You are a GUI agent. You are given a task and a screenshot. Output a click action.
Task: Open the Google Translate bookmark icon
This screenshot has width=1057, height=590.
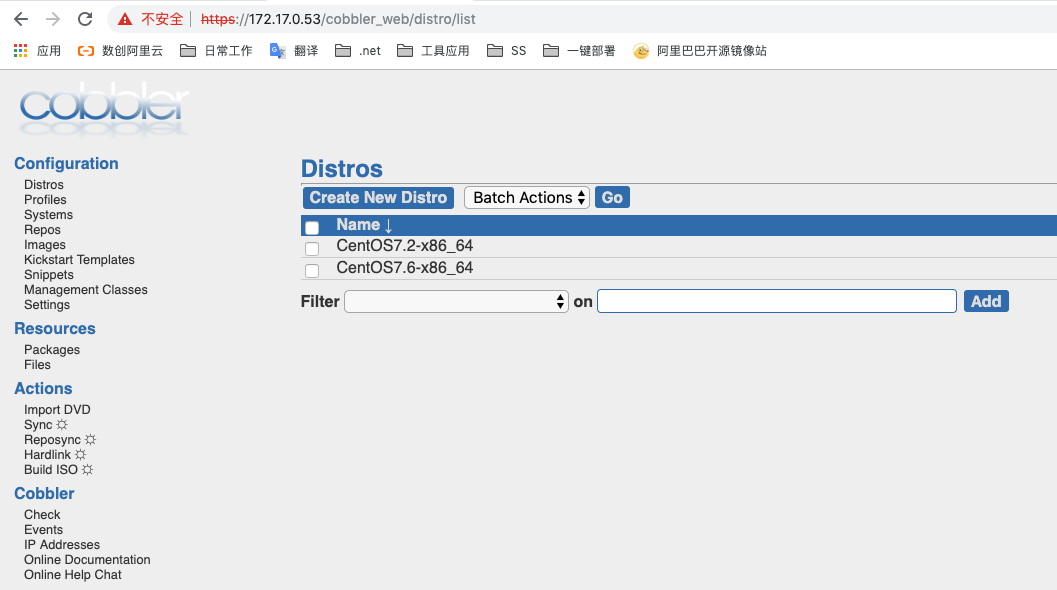click(x=278, y=50)
